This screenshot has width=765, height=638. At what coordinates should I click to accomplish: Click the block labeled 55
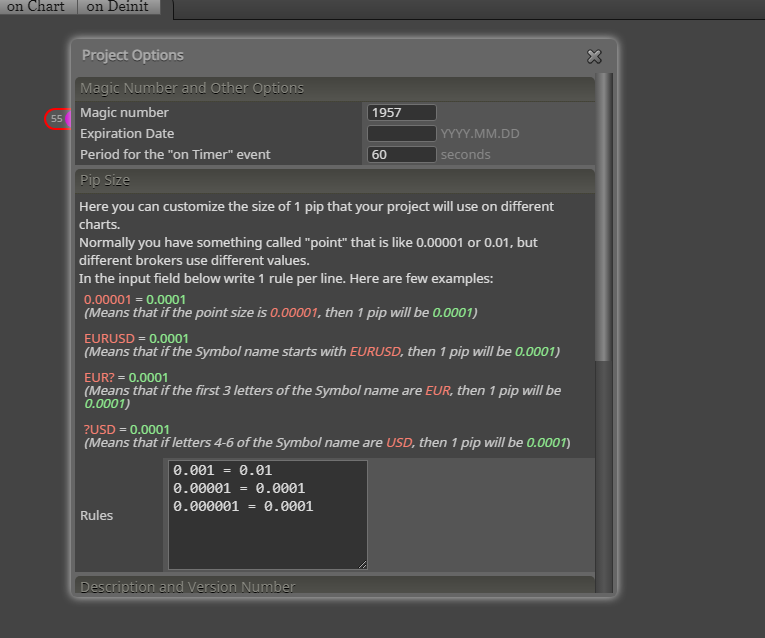(57, 119)
